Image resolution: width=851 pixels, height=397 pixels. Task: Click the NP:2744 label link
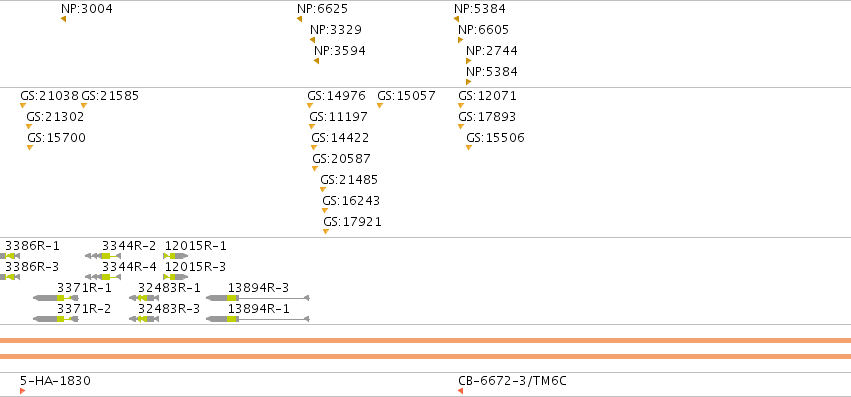tap(492, 51)
